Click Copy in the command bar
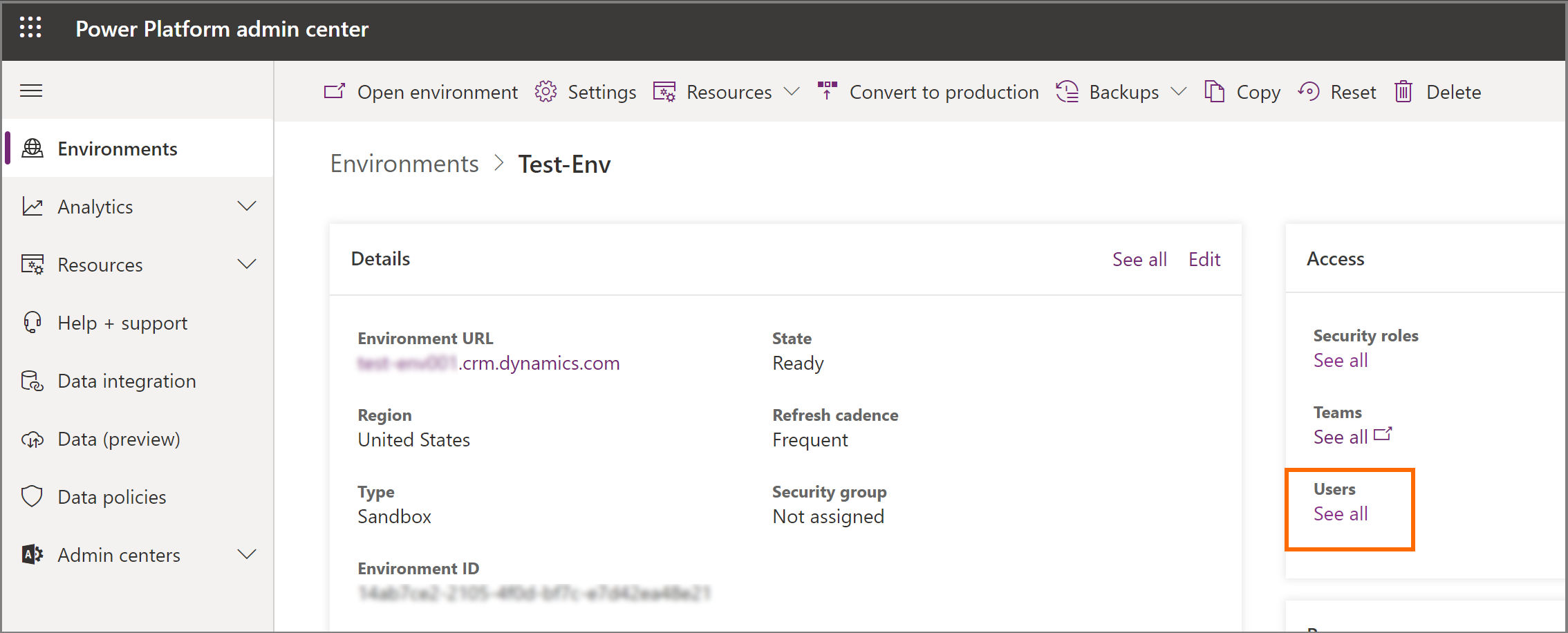This screenshot has height=633, width=1568. tap(1242, 92)
